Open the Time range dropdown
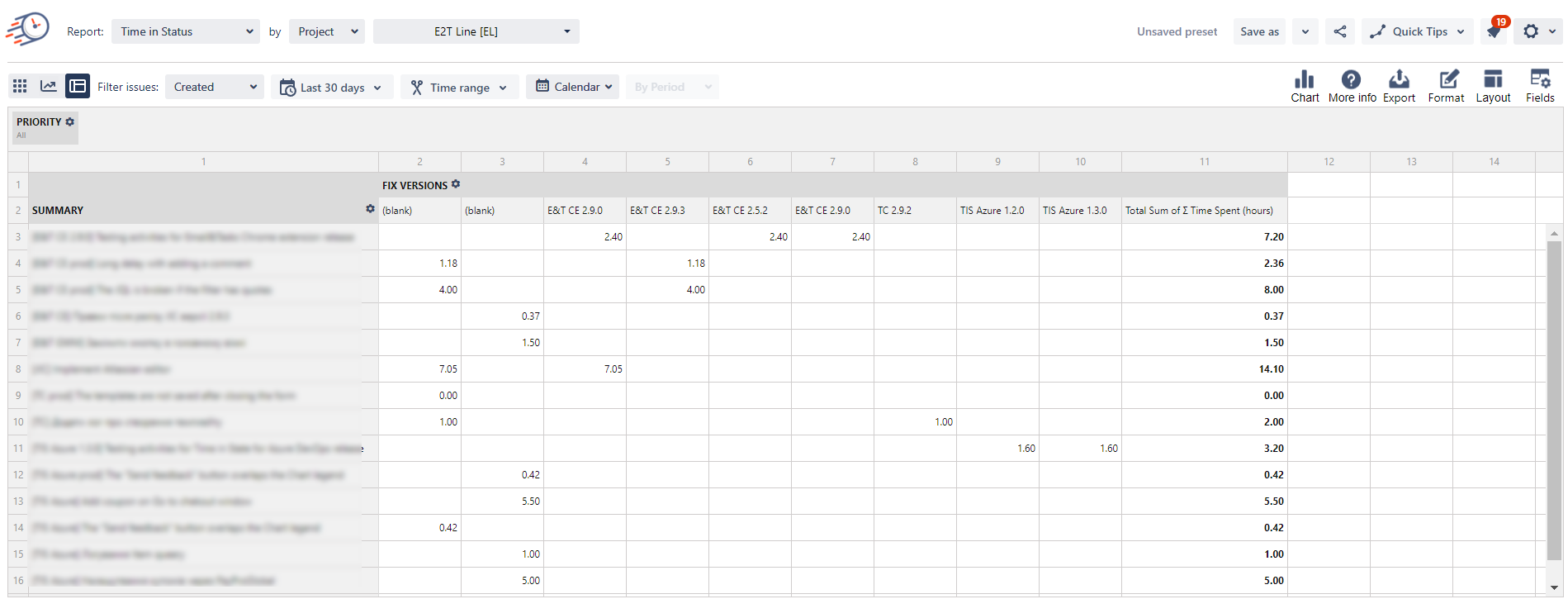The image size is (1568, 599). [460, 87]
